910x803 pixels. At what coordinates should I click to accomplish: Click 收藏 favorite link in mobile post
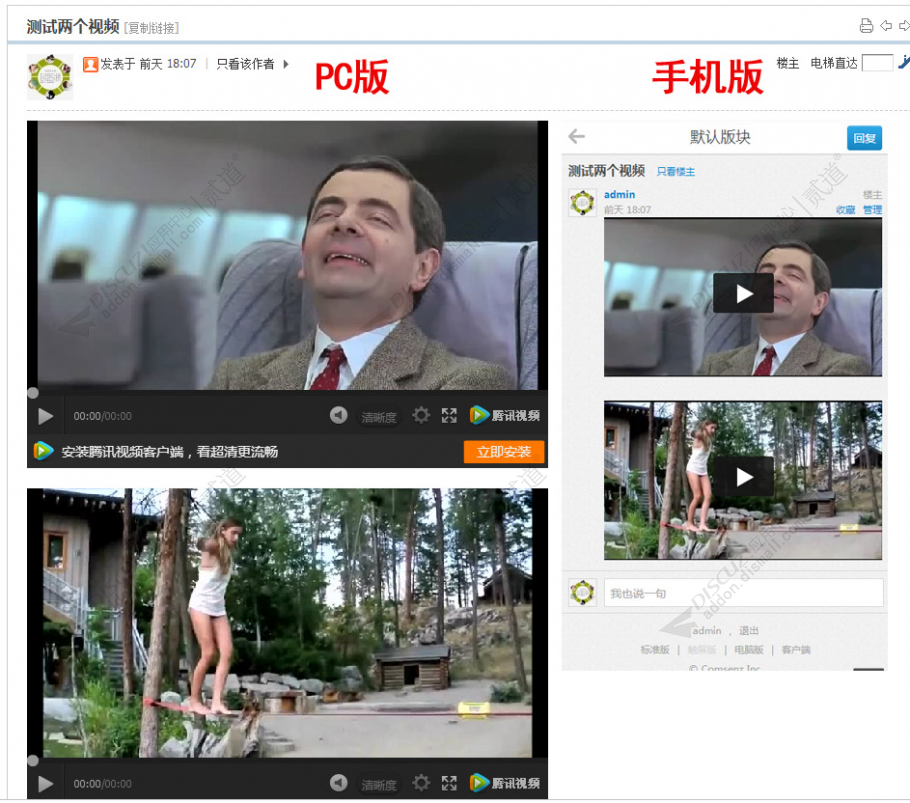click(x=846, y=210)
